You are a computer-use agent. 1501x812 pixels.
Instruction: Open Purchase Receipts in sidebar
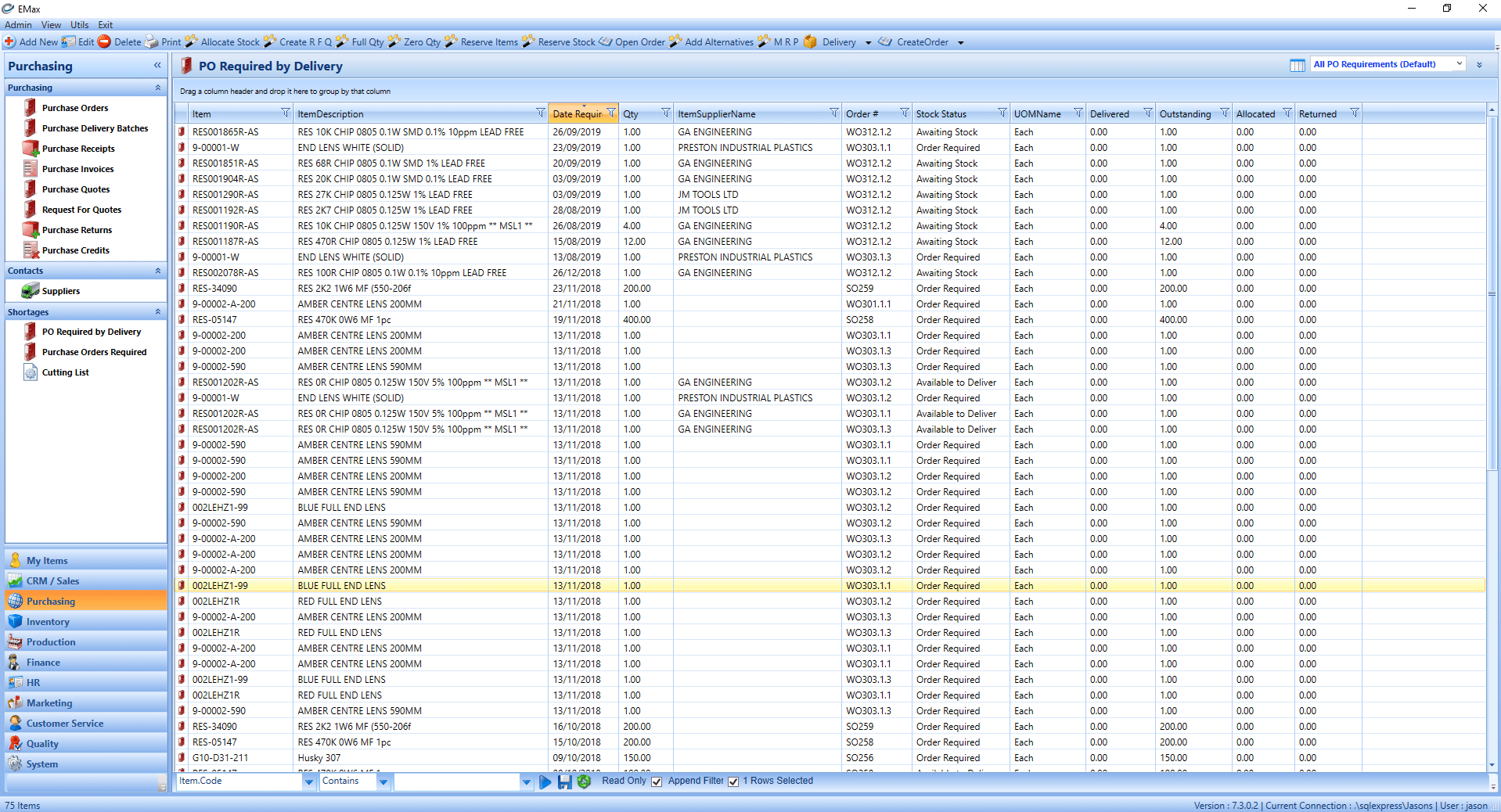click(x=78, y=149)
